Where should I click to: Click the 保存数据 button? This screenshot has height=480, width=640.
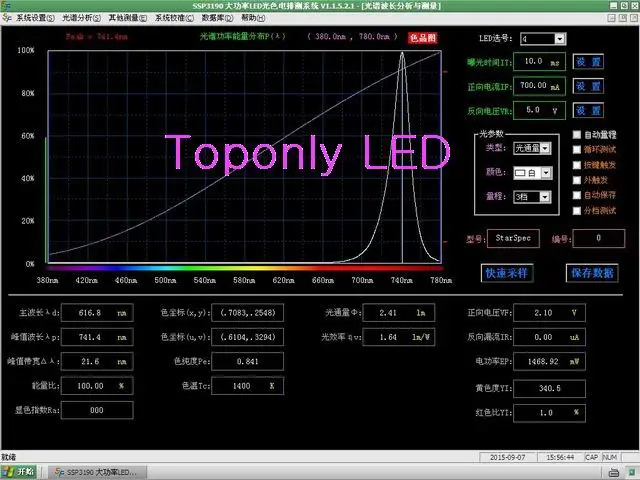pos(592,273)
